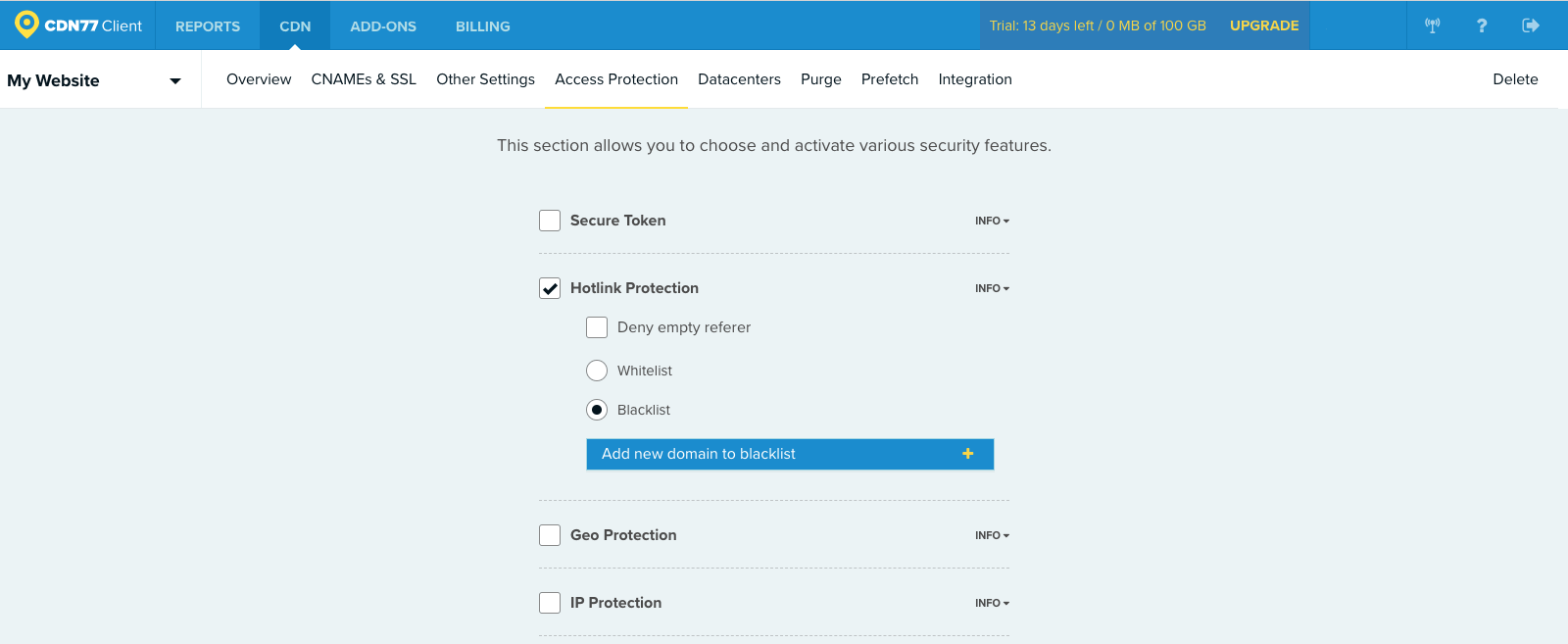Switch to the Purge tab
Image resolution: width=1568 pixels, height=644 pixels.
(821, 79)
